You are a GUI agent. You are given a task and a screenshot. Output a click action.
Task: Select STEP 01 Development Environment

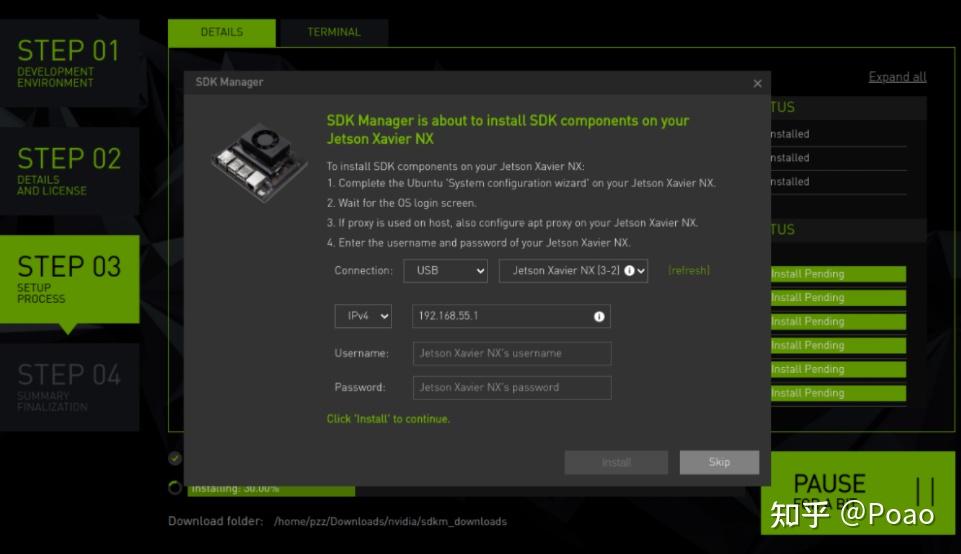[69, 63]
